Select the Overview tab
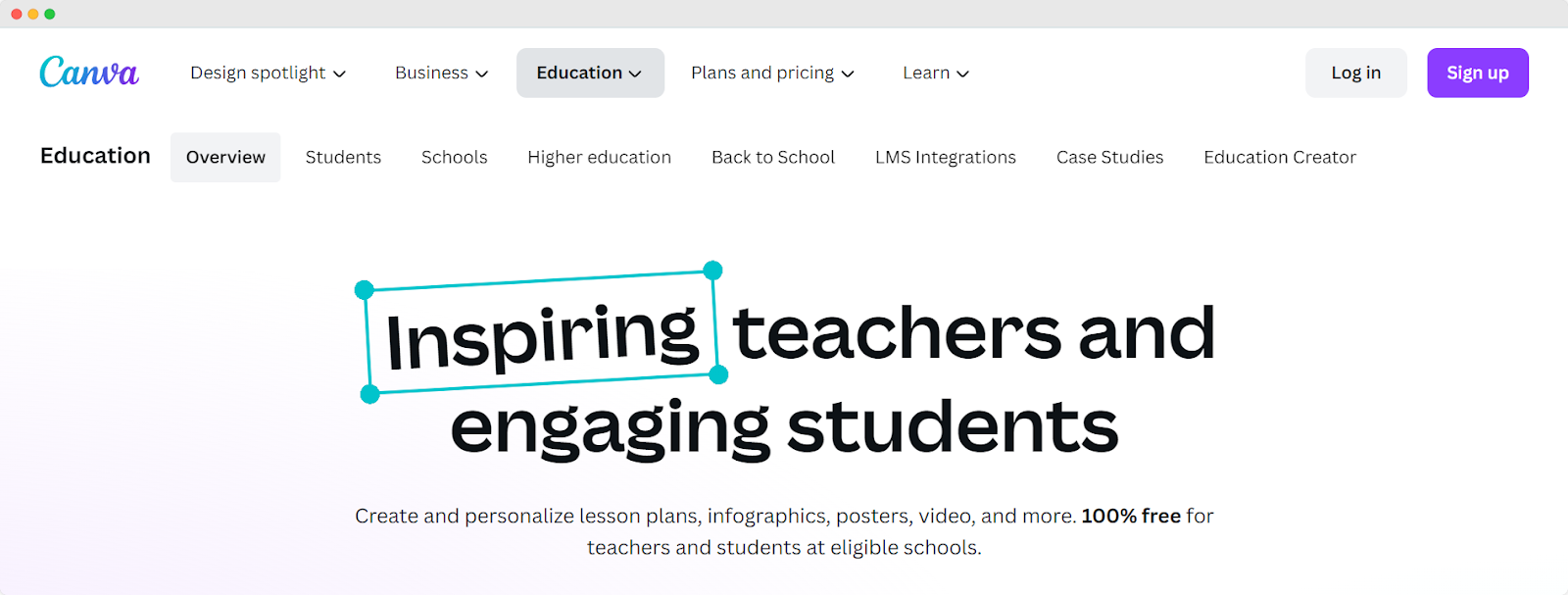This screenshot has width=1568, height=595. click(x=225, y=157)
